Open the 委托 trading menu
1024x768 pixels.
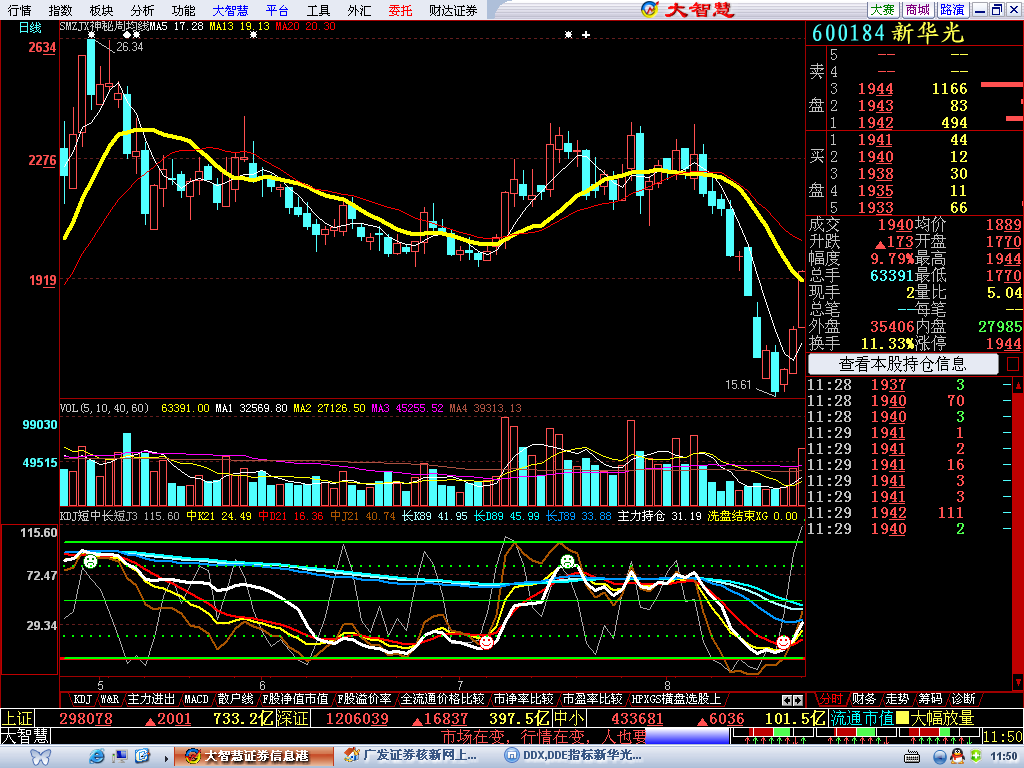400,10
